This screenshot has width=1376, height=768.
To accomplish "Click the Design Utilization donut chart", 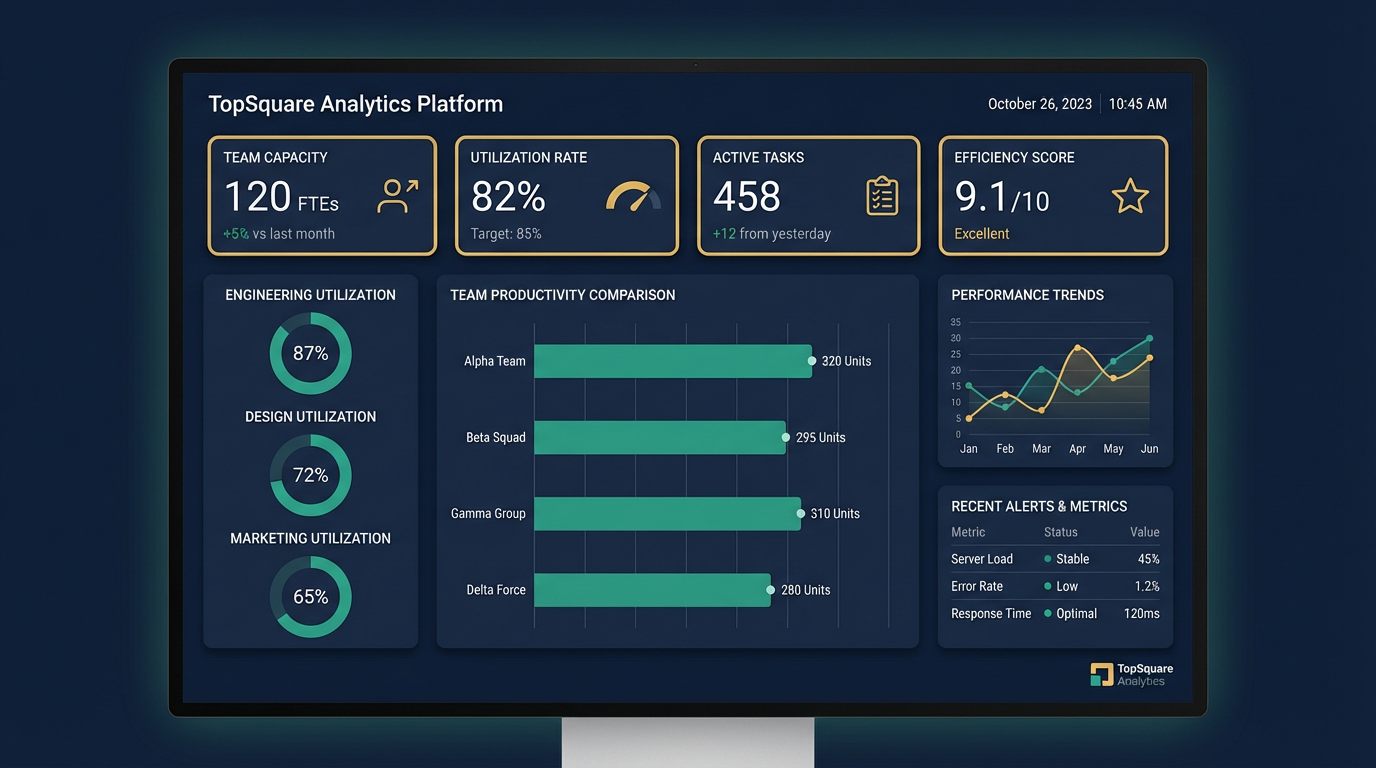I will coord(310,475).
